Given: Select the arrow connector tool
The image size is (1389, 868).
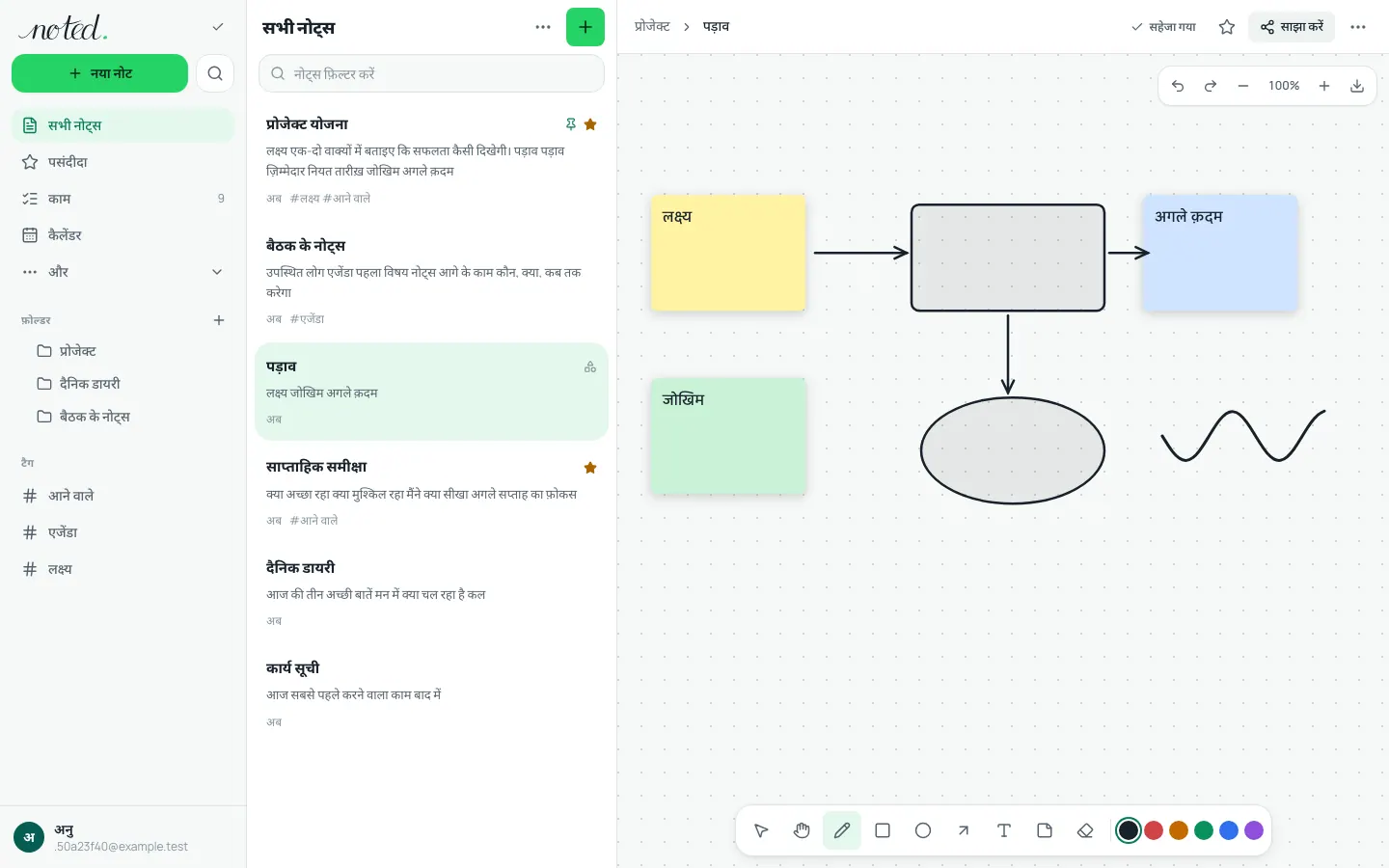Looking at the screenshot, I should (x=964, y=830).
